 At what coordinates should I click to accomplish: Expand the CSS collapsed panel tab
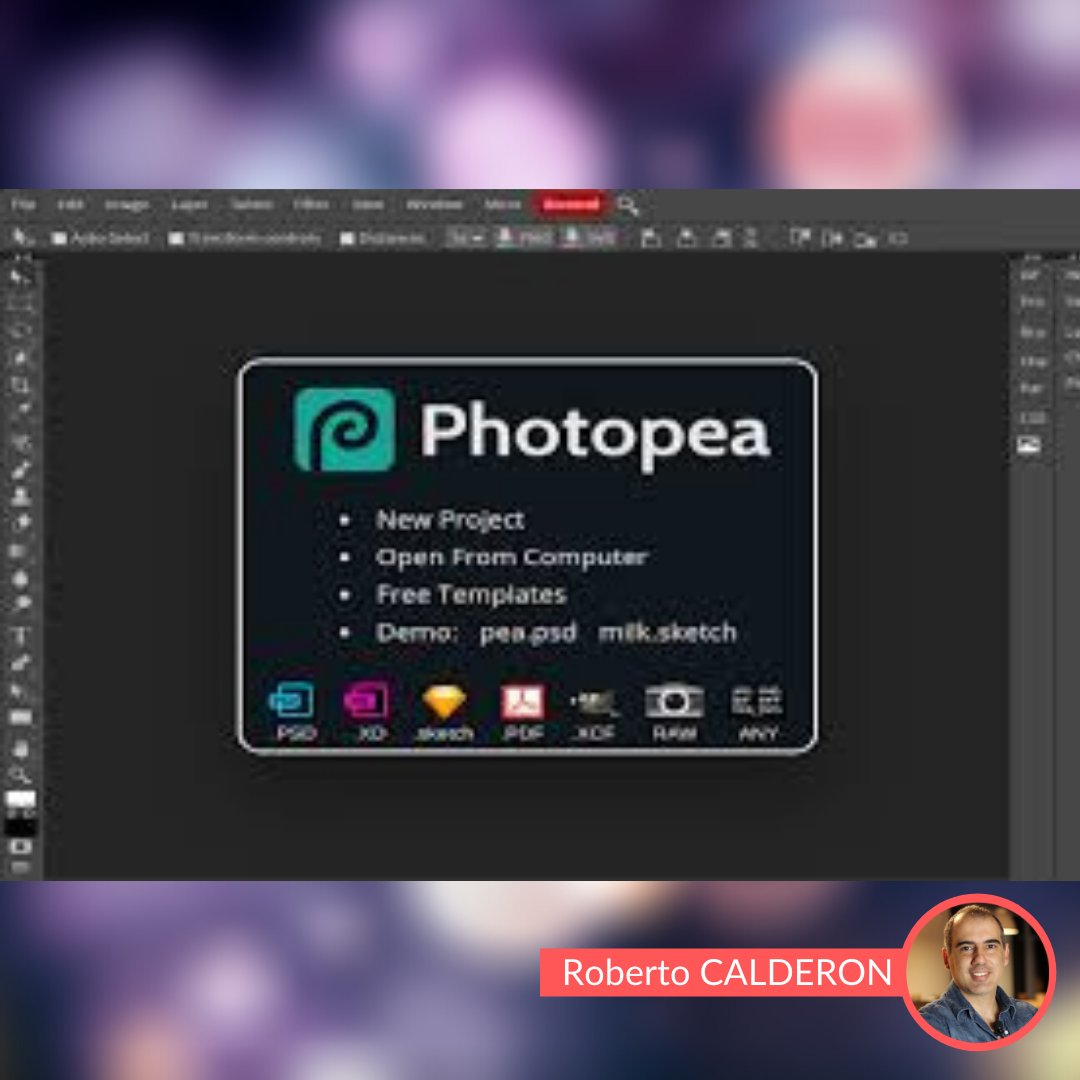[x=1032, y=418]
